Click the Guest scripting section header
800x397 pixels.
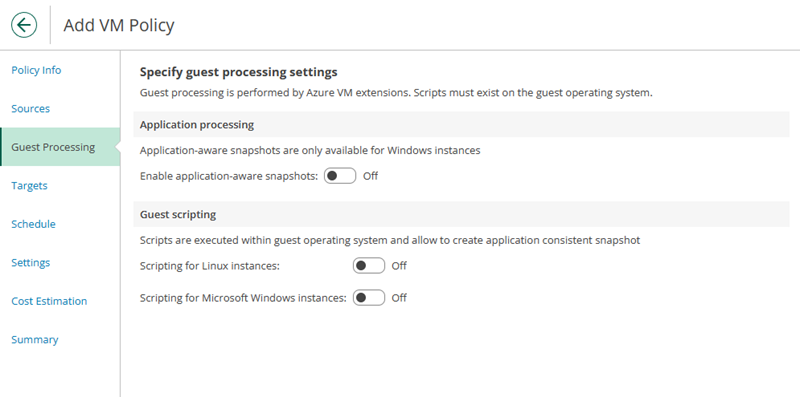pos(461,214)
